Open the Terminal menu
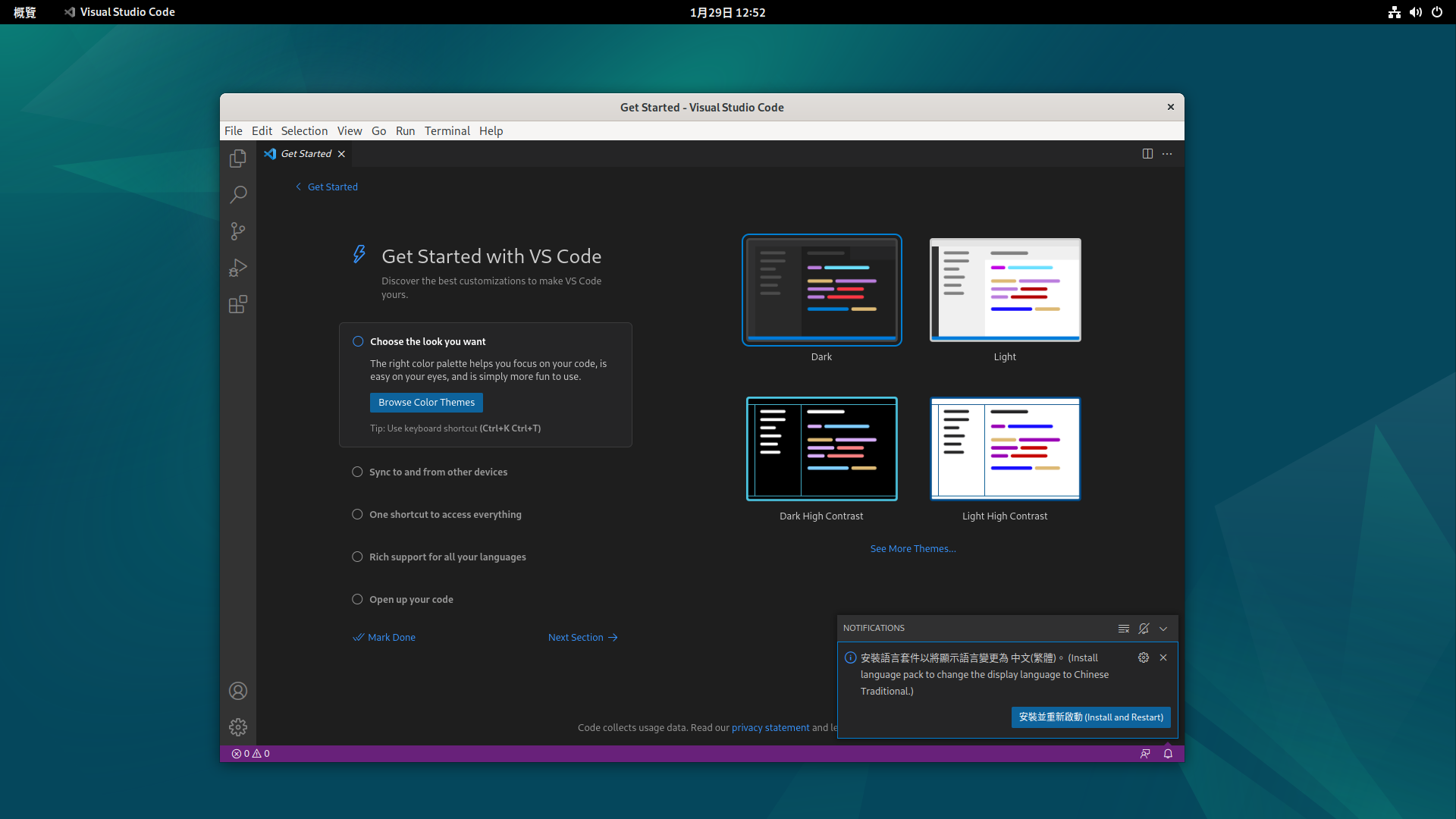 tap(447, 130)
